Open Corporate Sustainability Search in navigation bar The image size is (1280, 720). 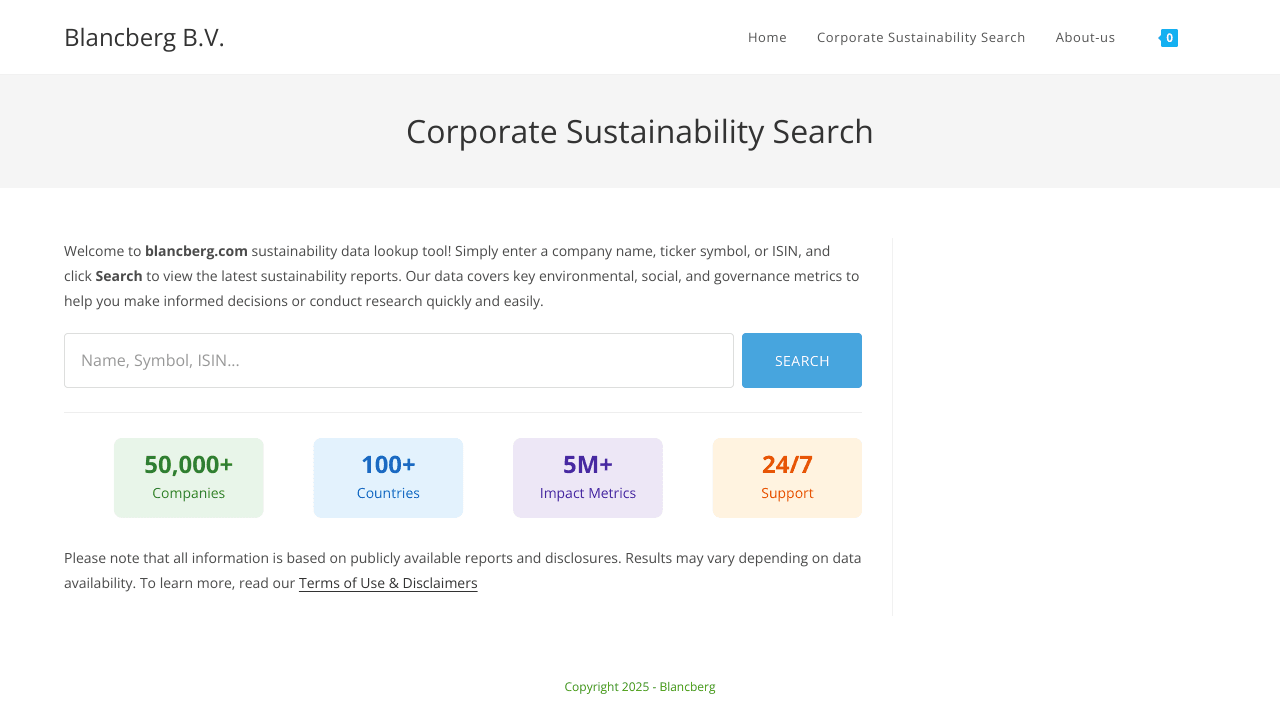(x=921, y=37)
